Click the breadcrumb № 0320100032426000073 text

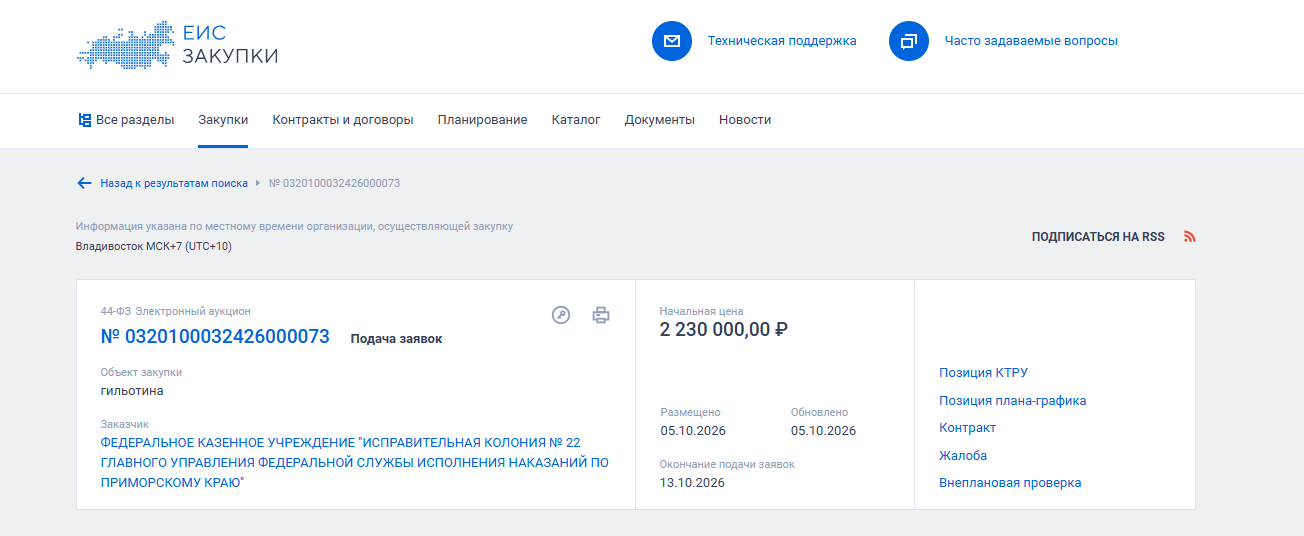[x=335, y=183]
